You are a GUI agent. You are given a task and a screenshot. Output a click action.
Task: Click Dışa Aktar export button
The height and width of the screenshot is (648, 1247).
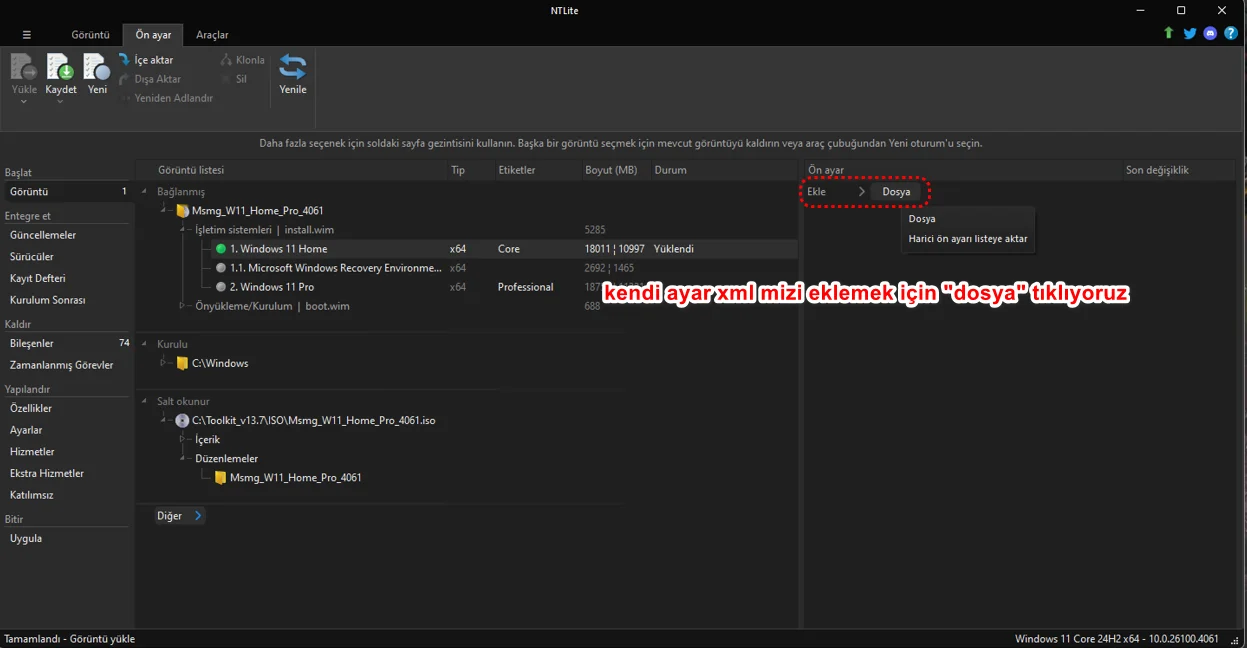[x=150, y=79]
